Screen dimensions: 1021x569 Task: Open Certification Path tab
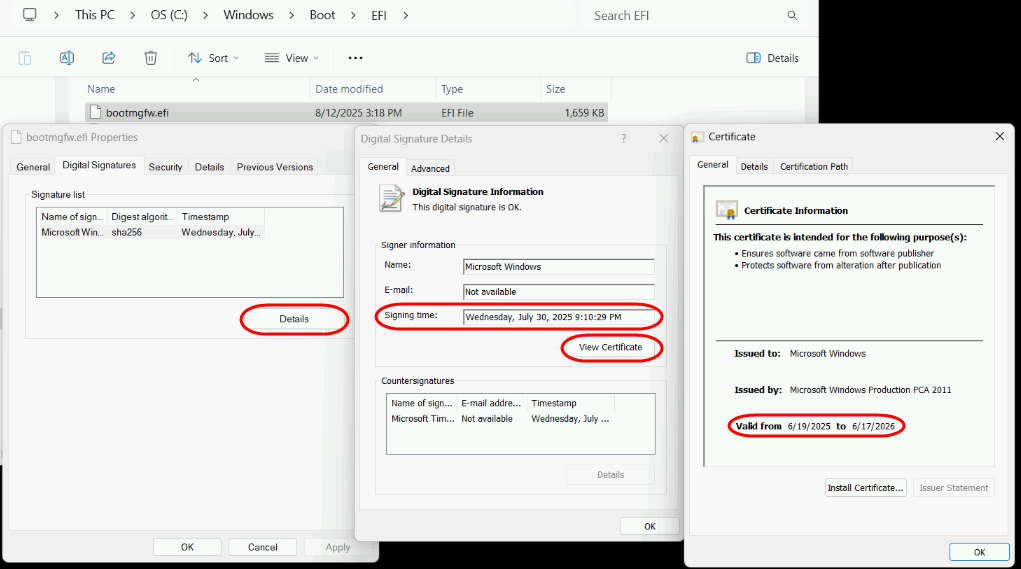tap(814, 166)
